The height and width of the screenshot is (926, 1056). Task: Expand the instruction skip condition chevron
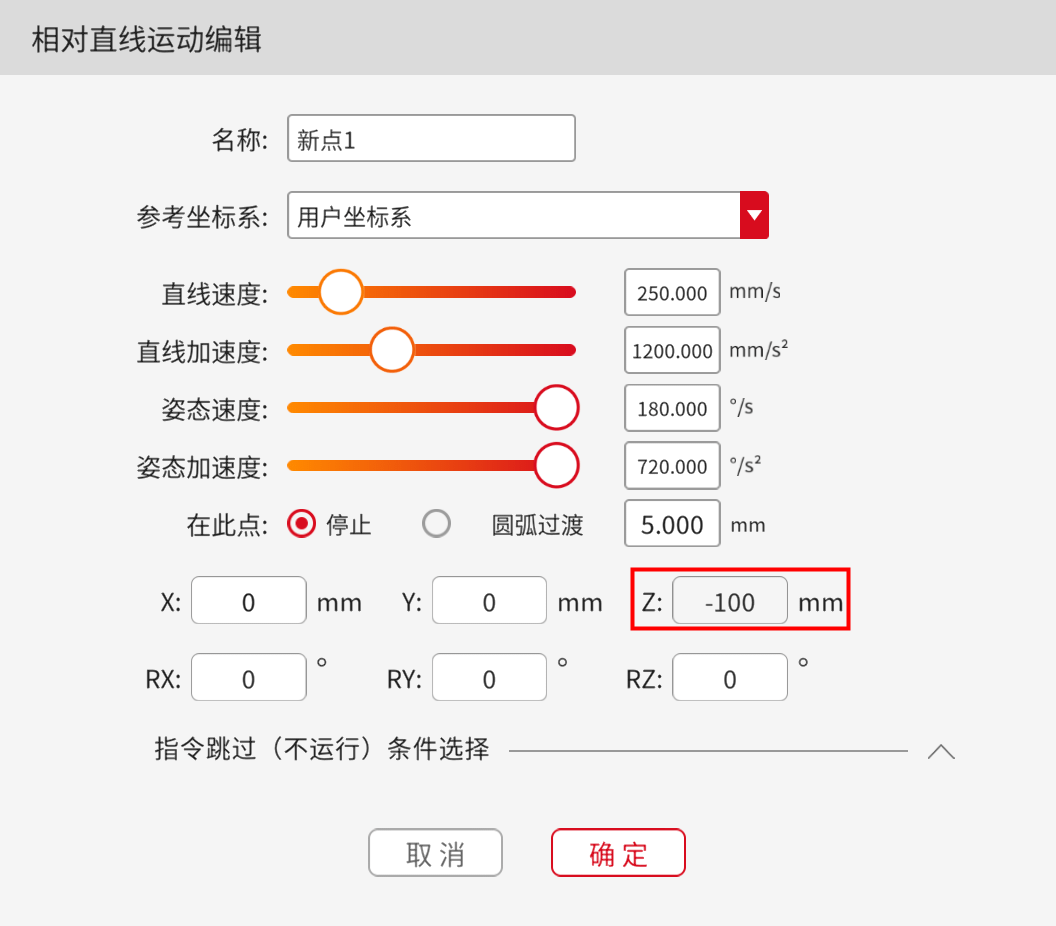940,751
